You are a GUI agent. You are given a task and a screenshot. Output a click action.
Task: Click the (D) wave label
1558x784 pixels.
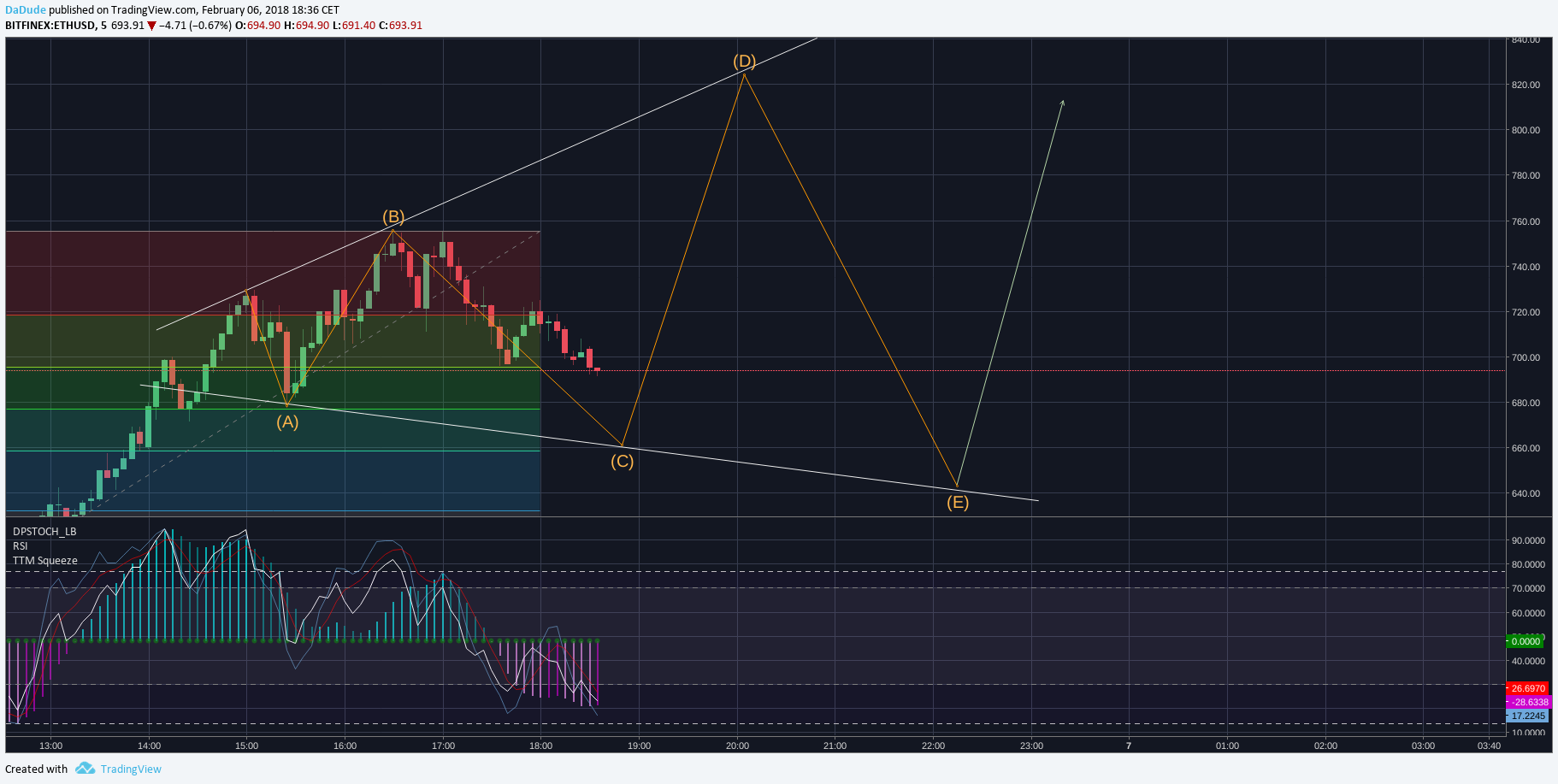coord(745,62)
